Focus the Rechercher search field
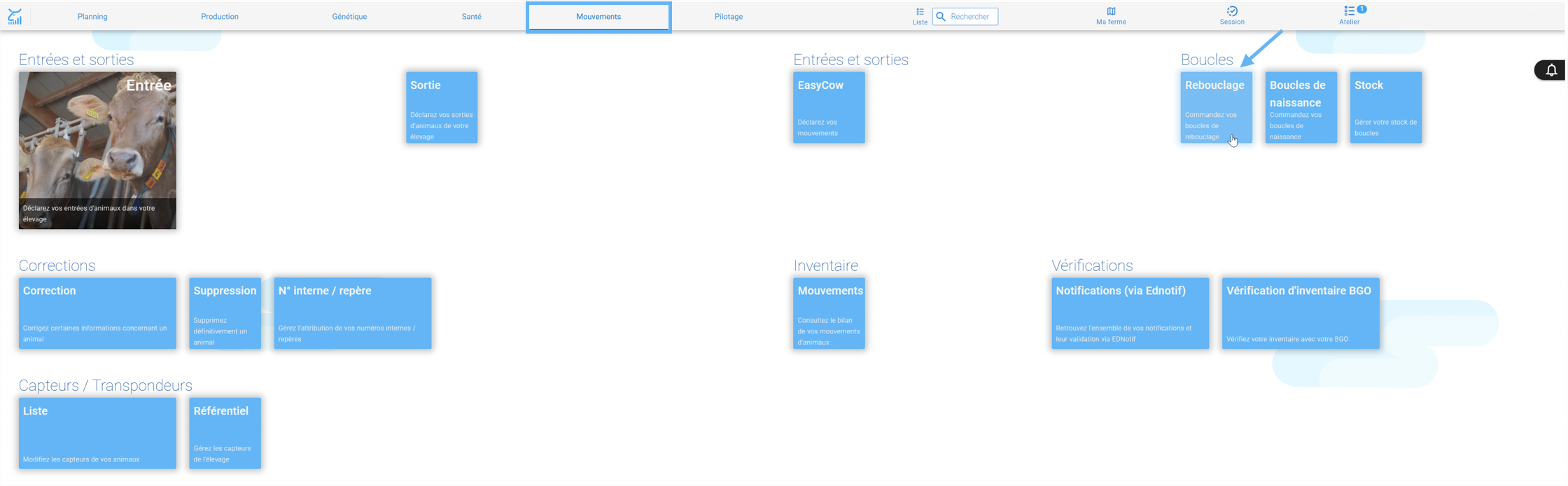Viewport: 1568px width, 486px height. click(x=965, y=17)
